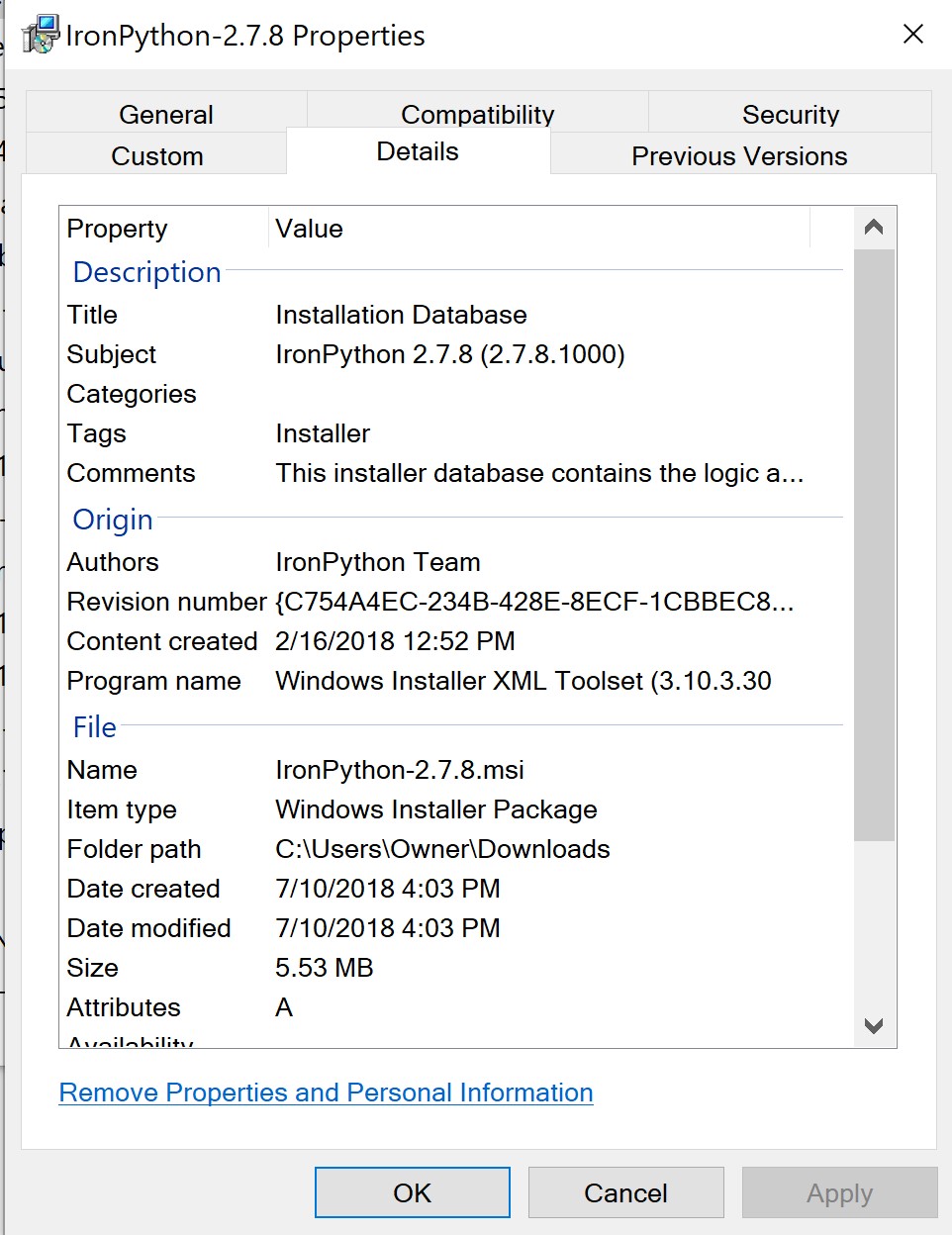Click the Apply button
Viewport: 952px width, 1235px height.
pos(839,1192)
